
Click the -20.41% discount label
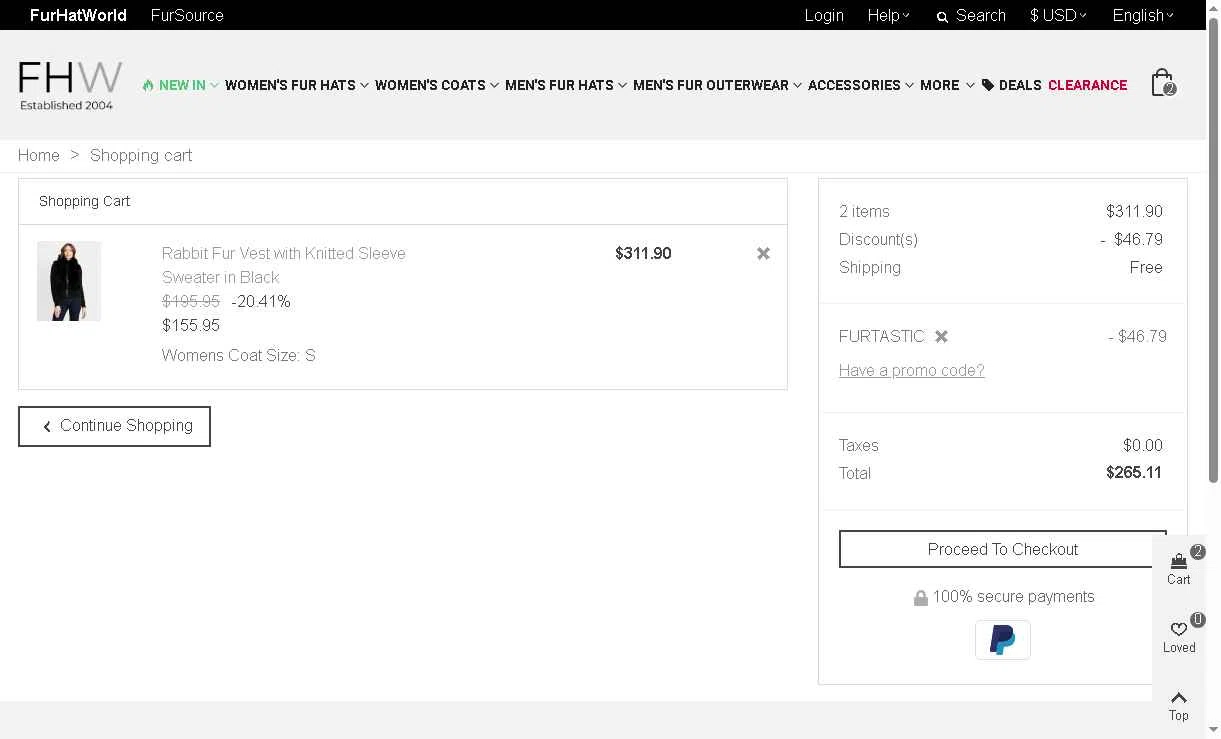pyautogui.click(x=261, y=301)
